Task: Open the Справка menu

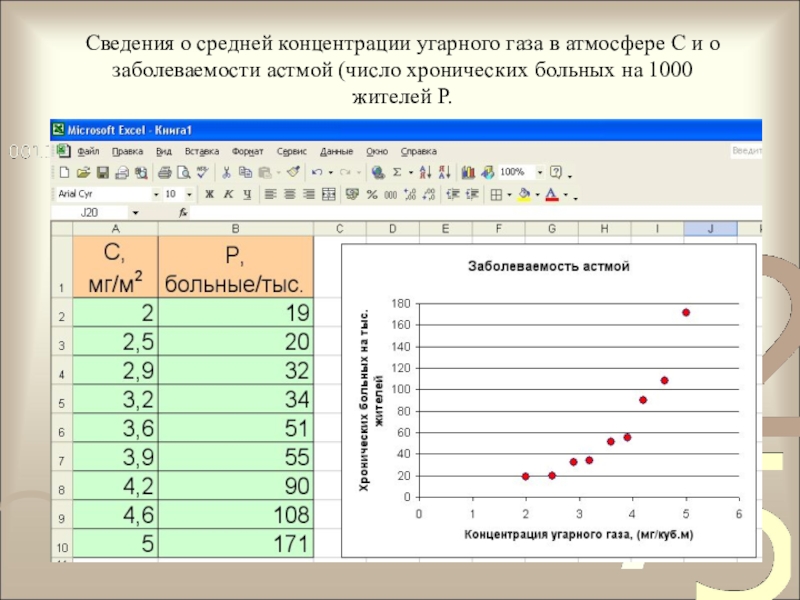Action: click(x=418, y=152)
